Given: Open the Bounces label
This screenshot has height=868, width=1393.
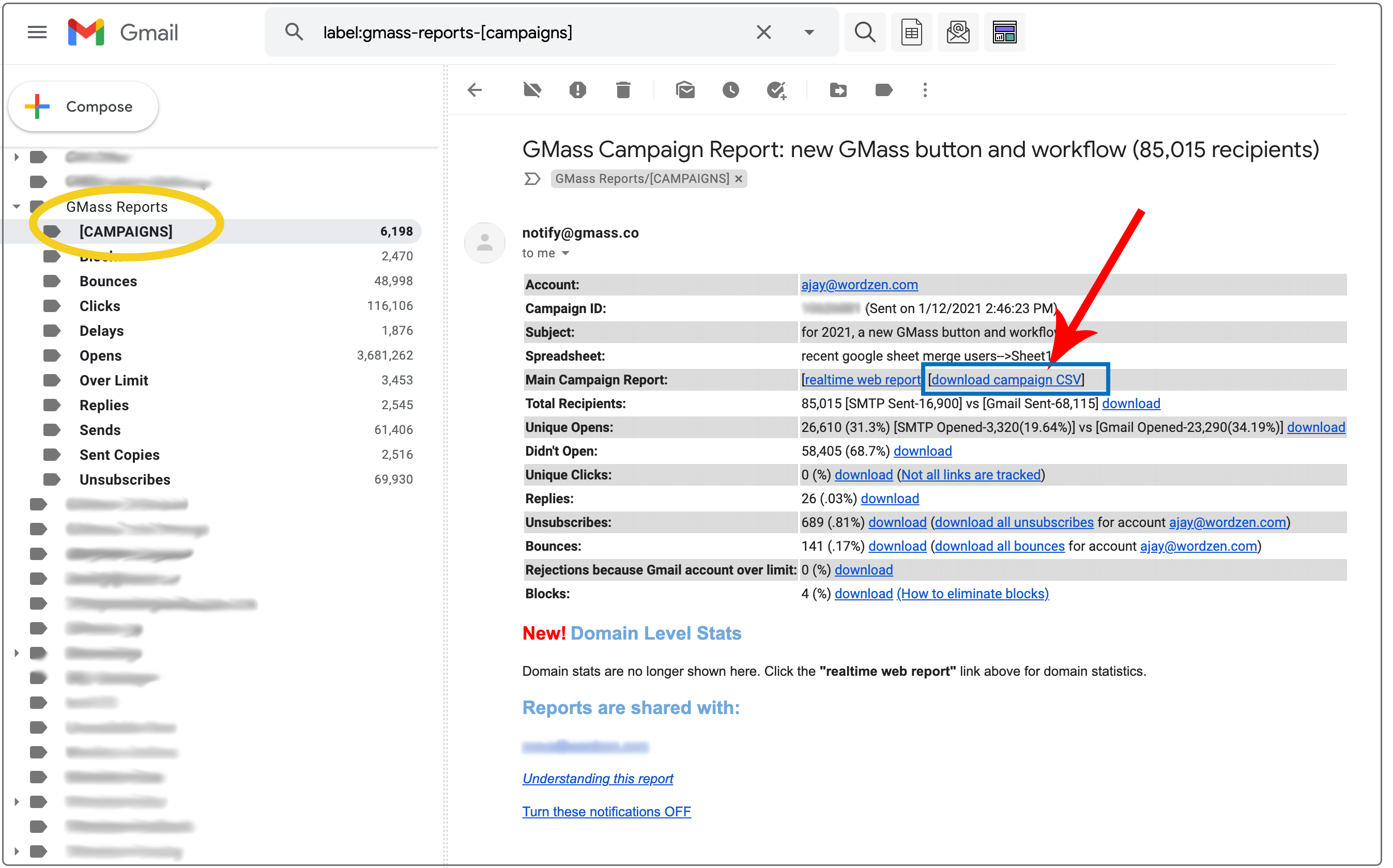Looking at the screenshot, I should 109,282.
